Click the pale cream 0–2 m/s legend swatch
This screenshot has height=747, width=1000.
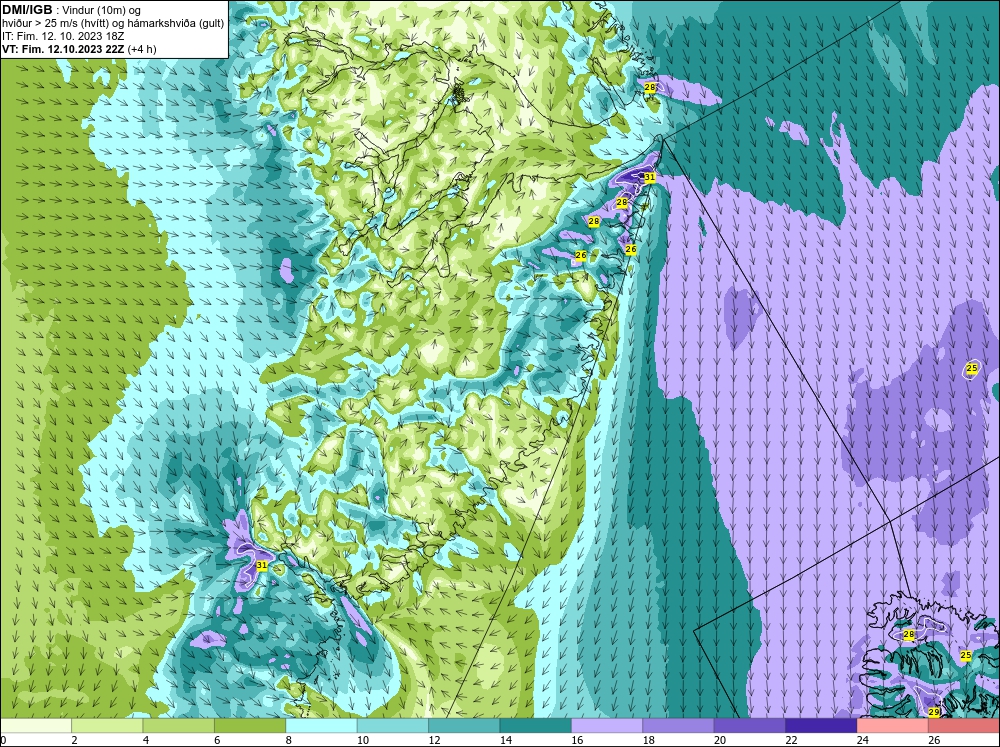click(36, 726)
